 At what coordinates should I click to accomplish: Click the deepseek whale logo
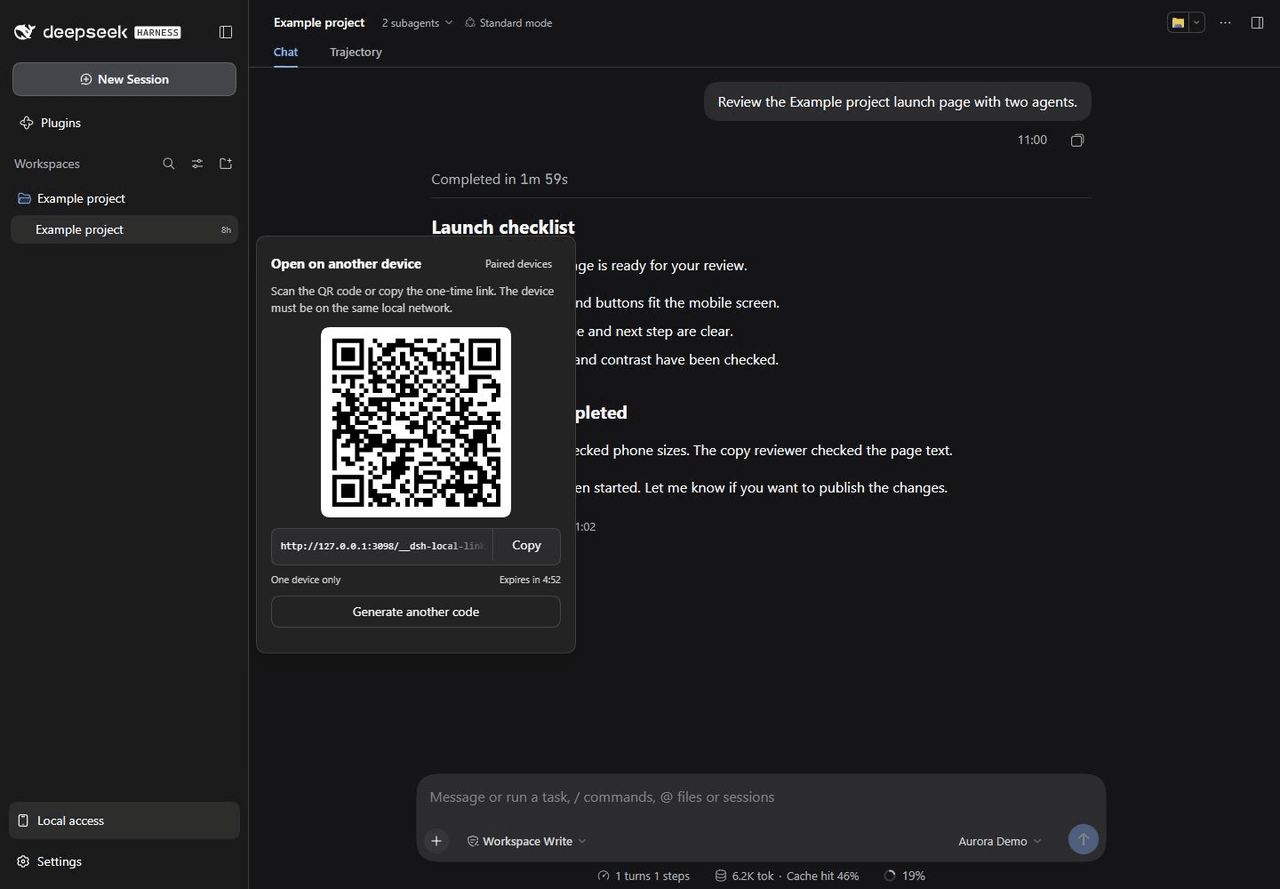click(x=25, y=32)
